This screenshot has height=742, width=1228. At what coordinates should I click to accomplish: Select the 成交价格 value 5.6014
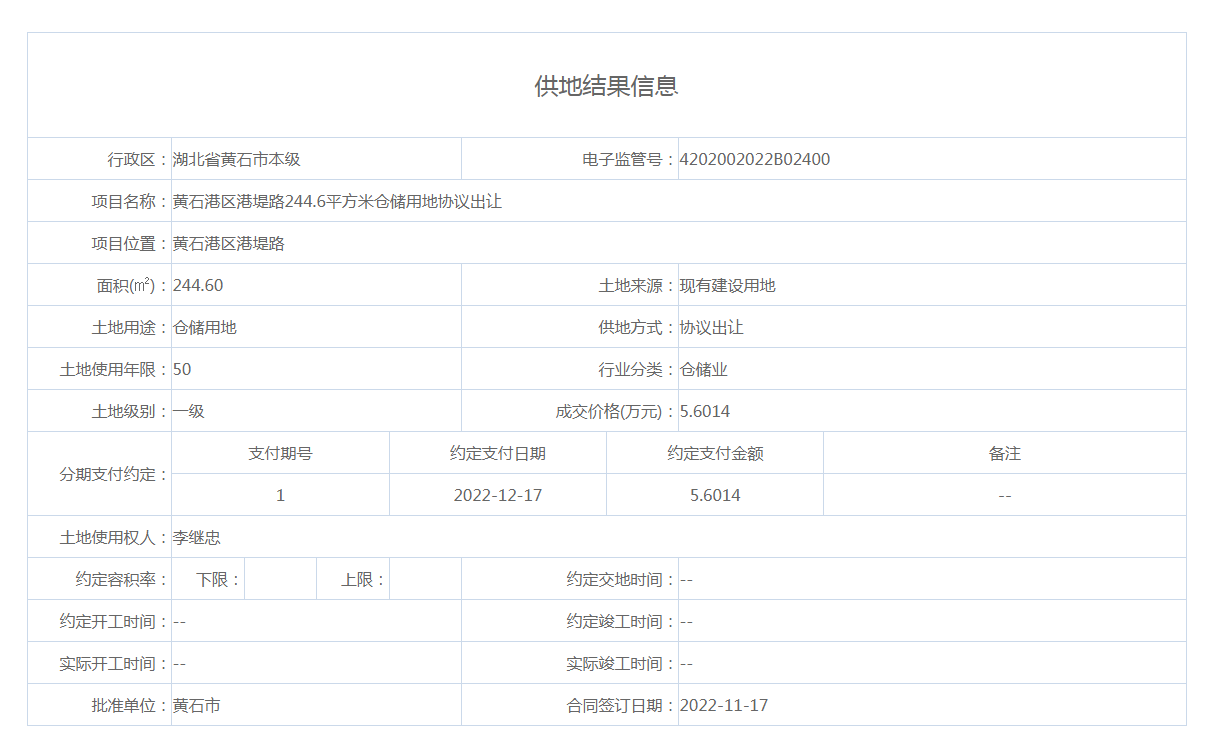pyautogui.click(x=705, y=411)
